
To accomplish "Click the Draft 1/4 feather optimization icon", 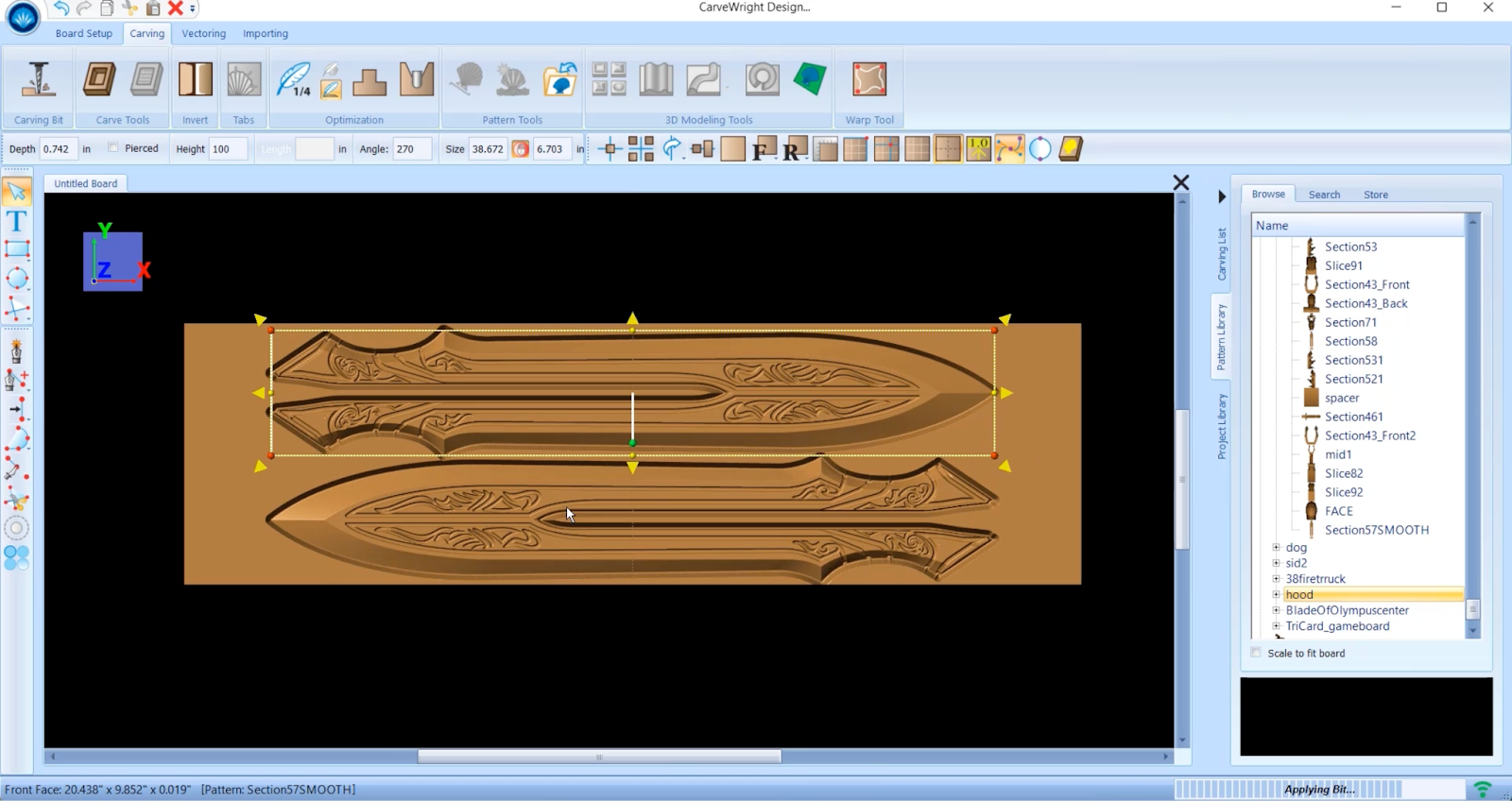I will 294,80.
